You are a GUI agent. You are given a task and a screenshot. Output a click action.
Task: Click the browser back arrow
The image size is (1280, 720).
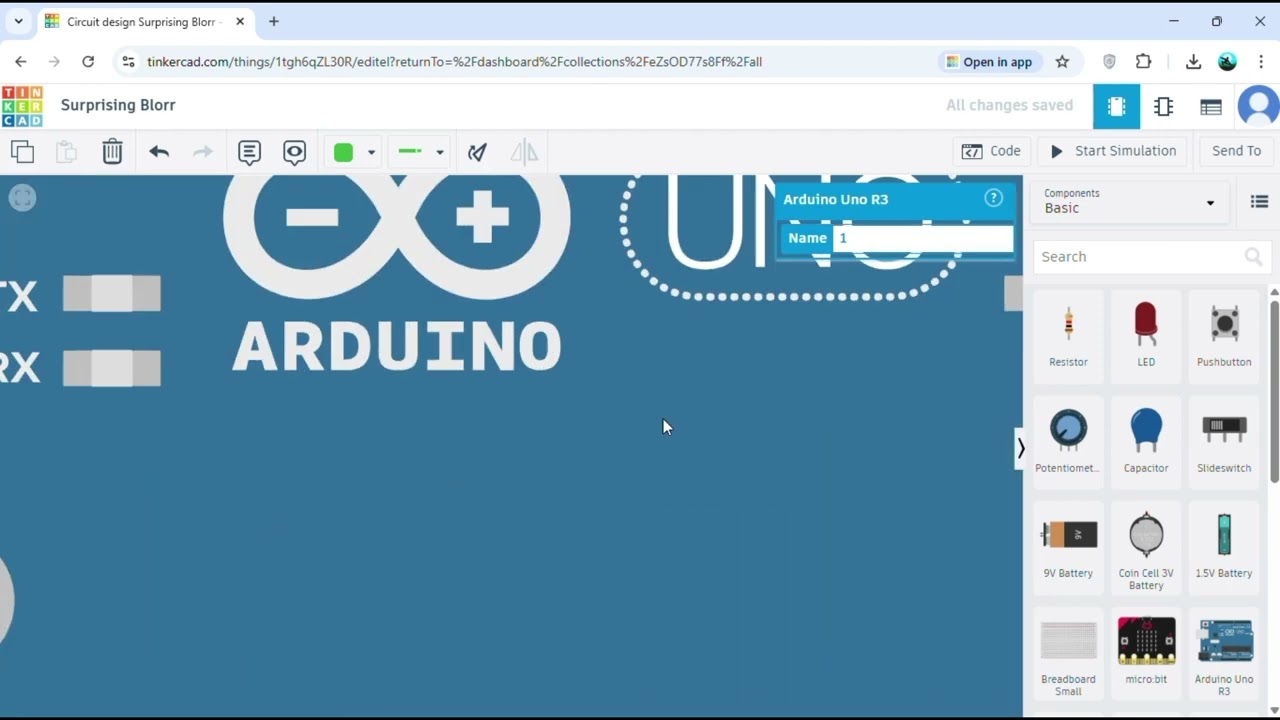click(x=21, y=62)
